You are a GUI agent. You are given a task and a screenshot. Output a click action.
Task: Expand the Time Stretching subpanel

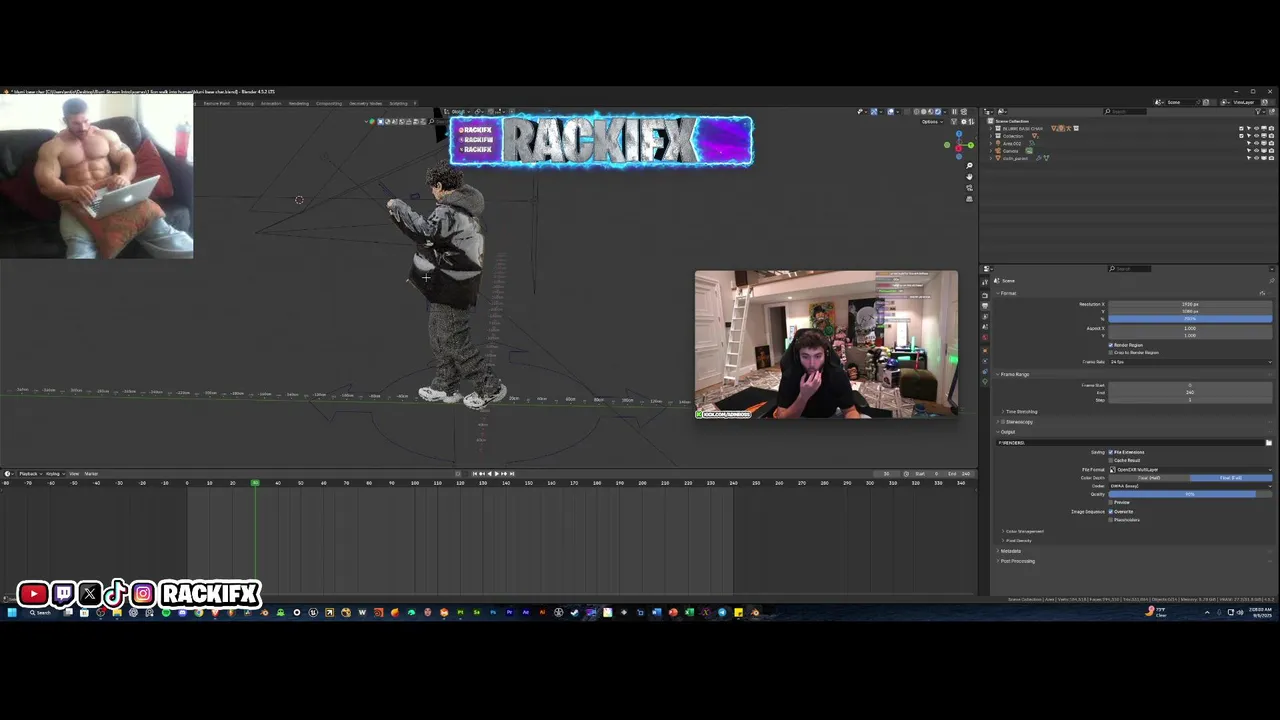[x=1020, y=412]
